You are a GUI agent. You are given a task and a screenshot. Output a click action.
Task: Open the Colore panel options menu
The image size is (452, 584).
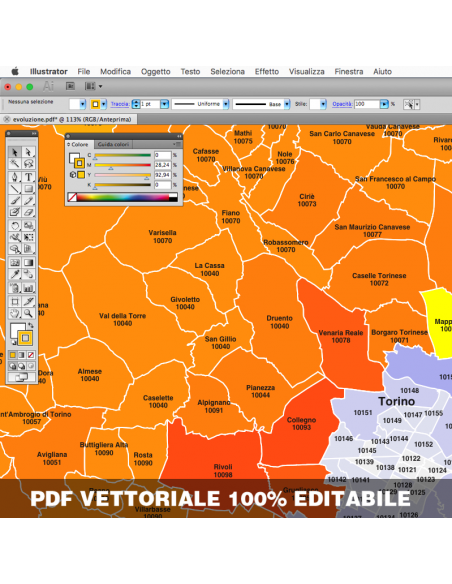[x=177, y=145]
